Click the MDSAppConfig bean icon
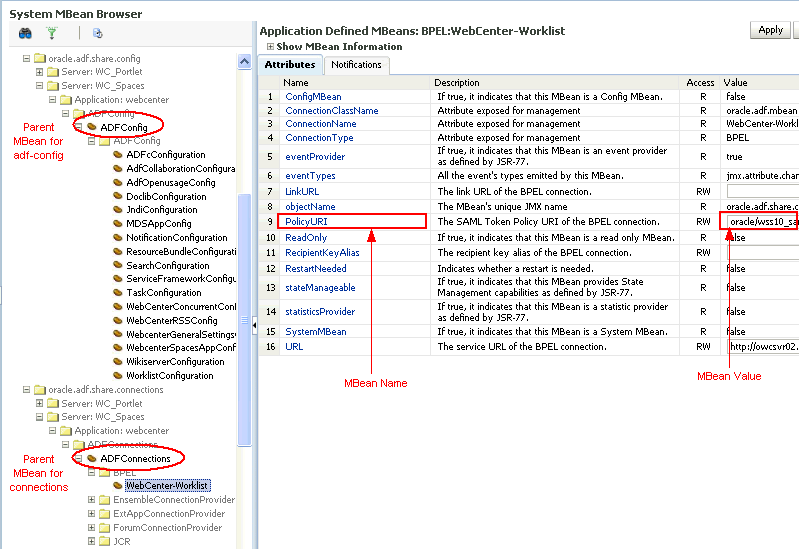Screen dimensions: 802x549 point(118,223)
